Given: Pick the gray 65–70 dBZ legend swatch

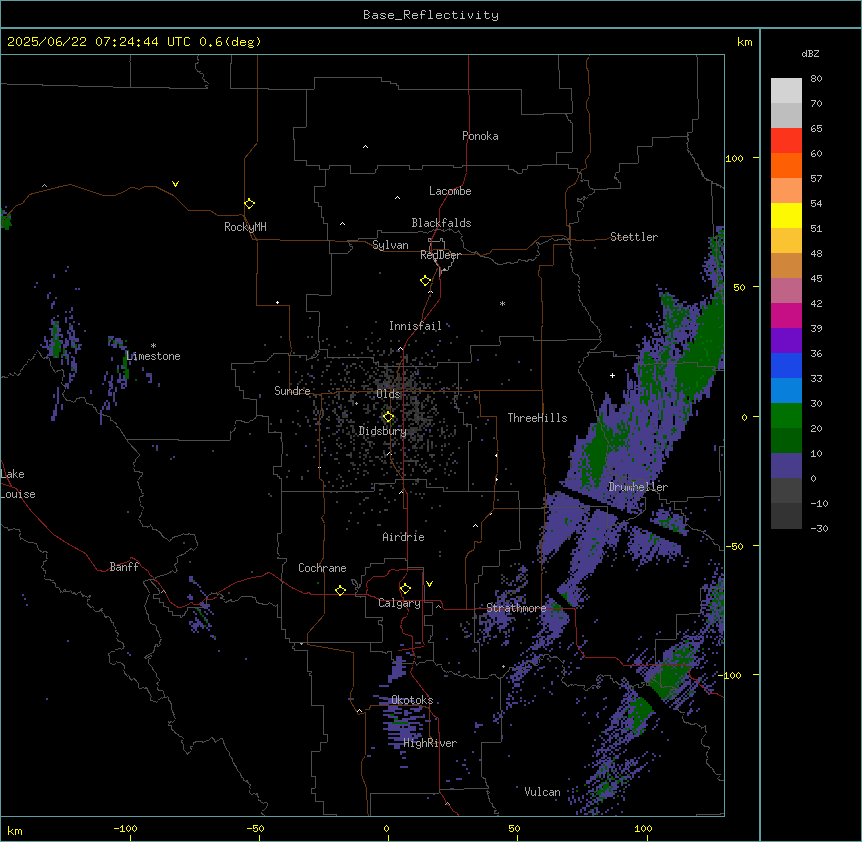Looking at the screenshot, I should (786, 115).
